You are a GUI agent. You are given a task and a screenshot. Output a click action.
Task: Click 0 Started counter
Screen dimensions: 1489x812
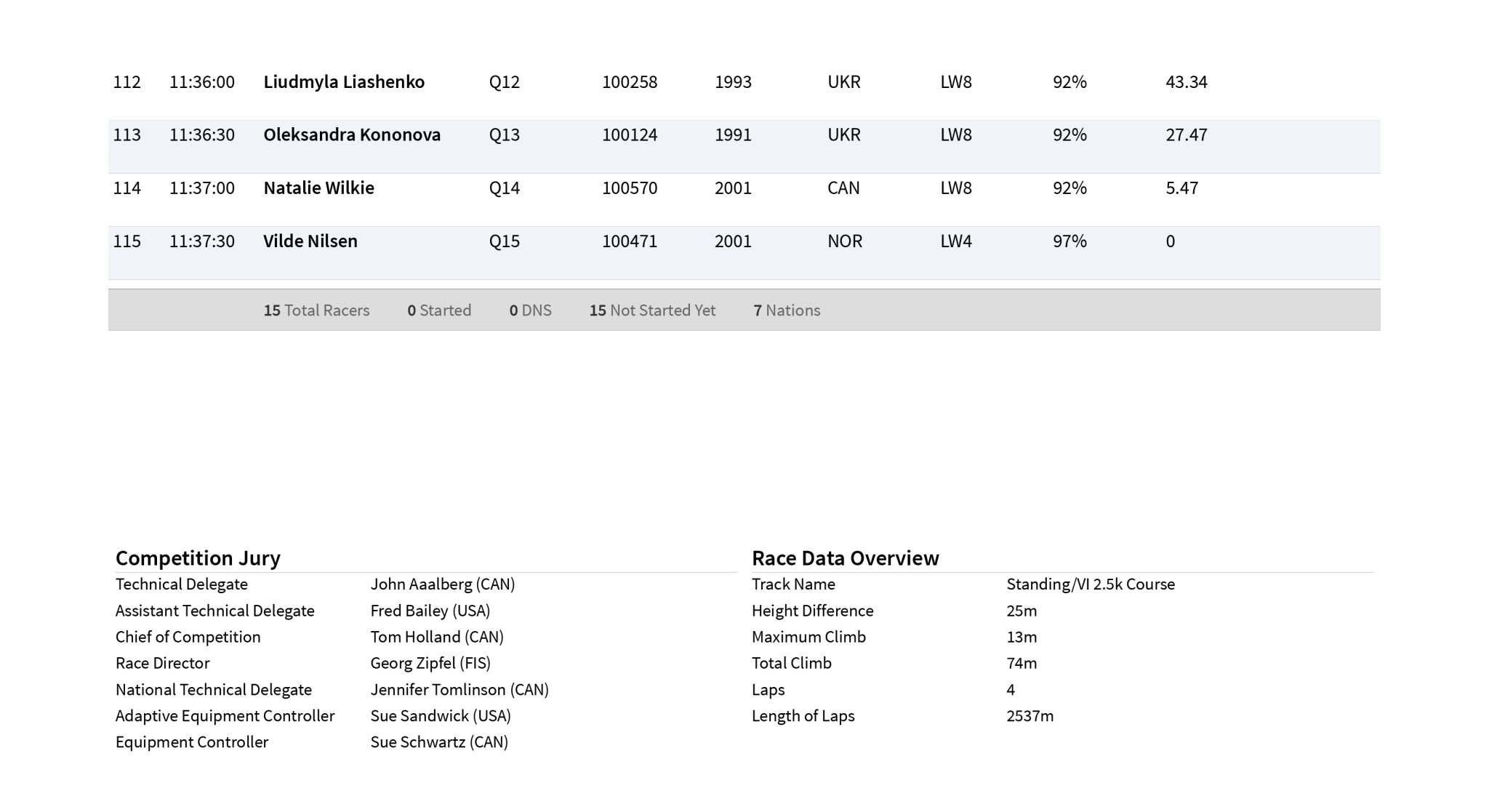(439, 310)
